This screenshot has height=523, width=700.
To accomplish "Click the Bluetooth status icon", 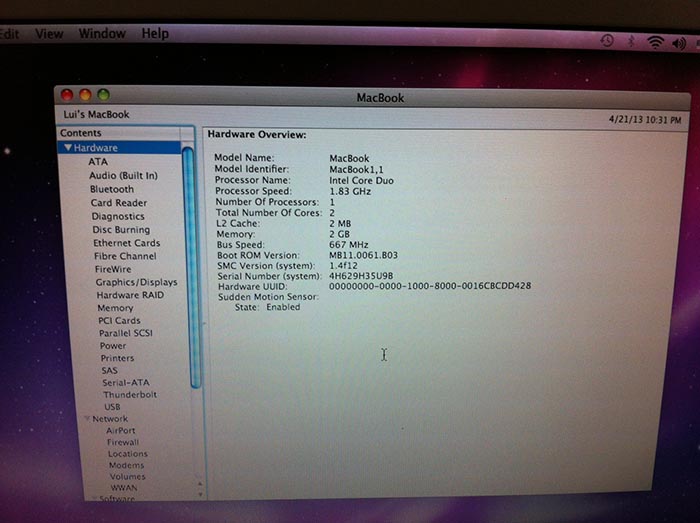I will [x=631, y=41].
